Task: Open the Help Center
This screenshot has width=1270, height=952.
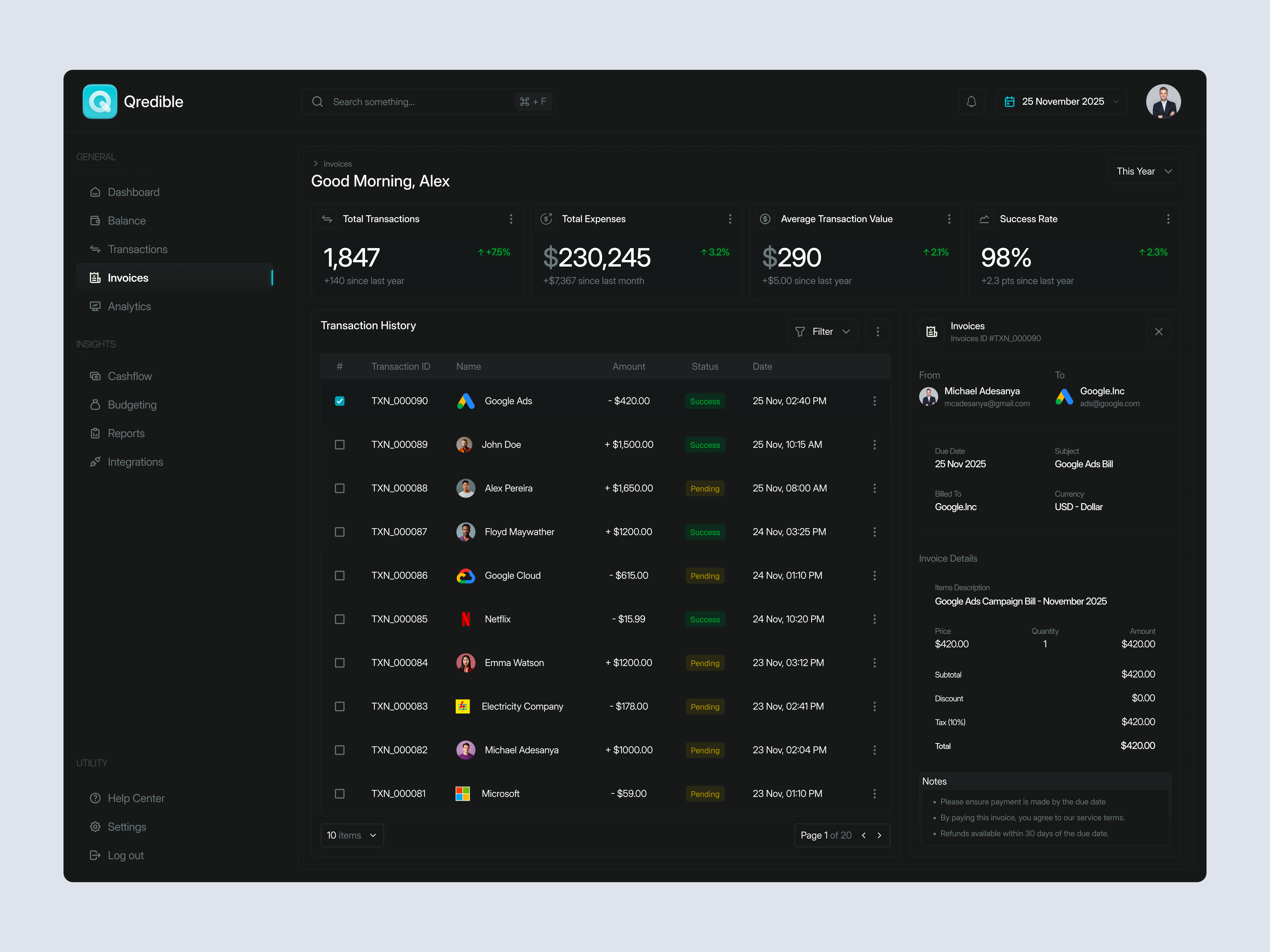Action: click(135, 798)
